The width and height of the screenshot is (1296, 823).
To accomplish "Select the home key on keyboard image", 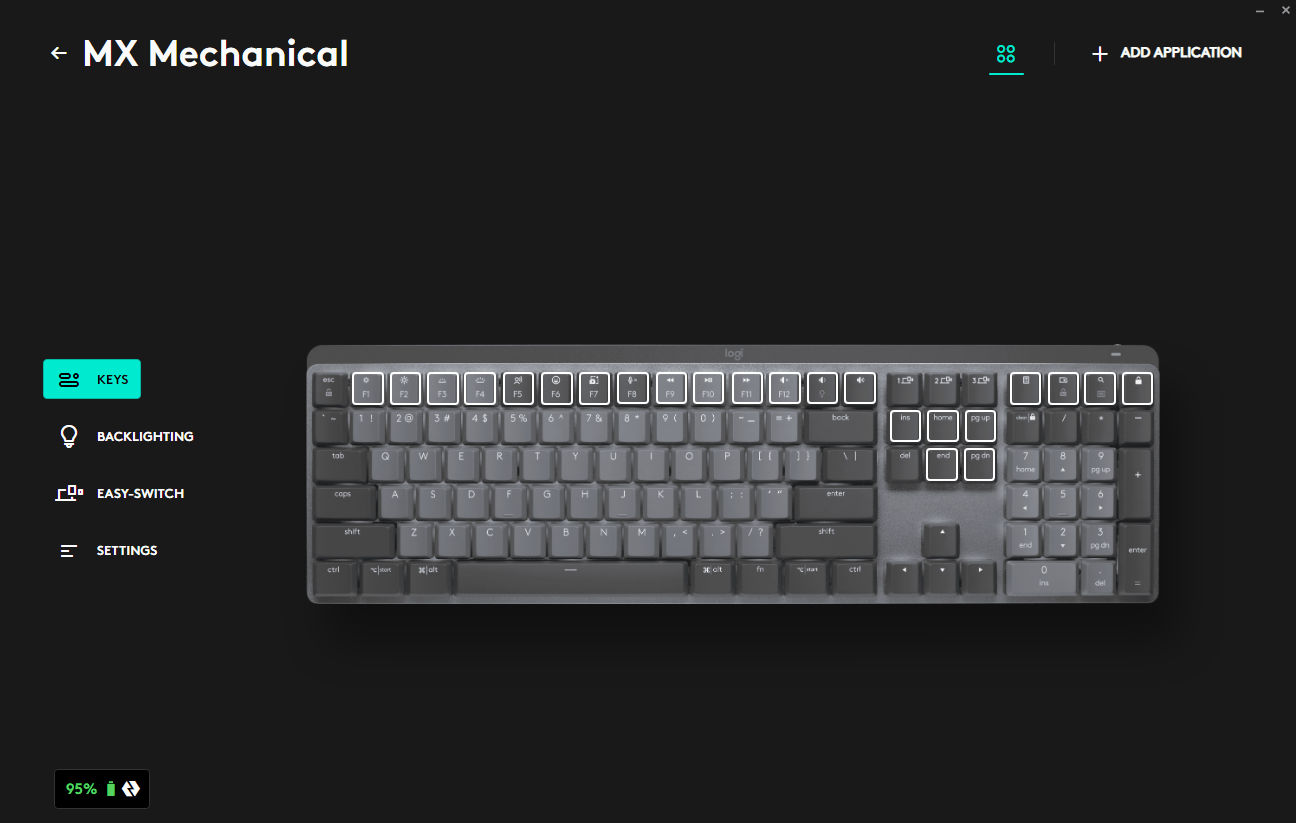I will click(943, 426).
